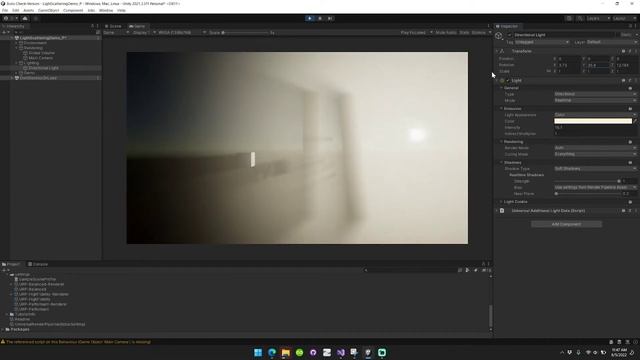The image size is (640, 360).
Task: Open the light Type dropdown
Action: pyautogui.click(x=595, y=94)
